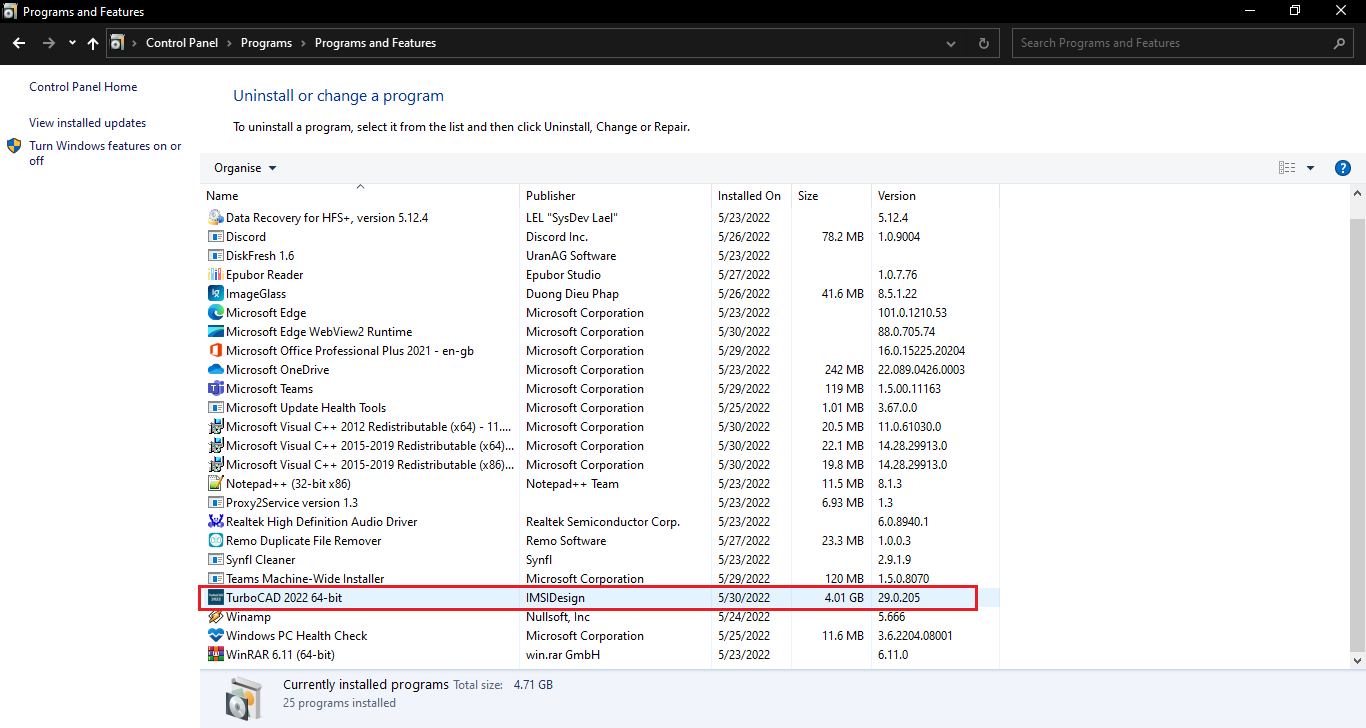Sort the list by Version column
The height and width of the screenshot is (728, 1366).
(935, 196)
